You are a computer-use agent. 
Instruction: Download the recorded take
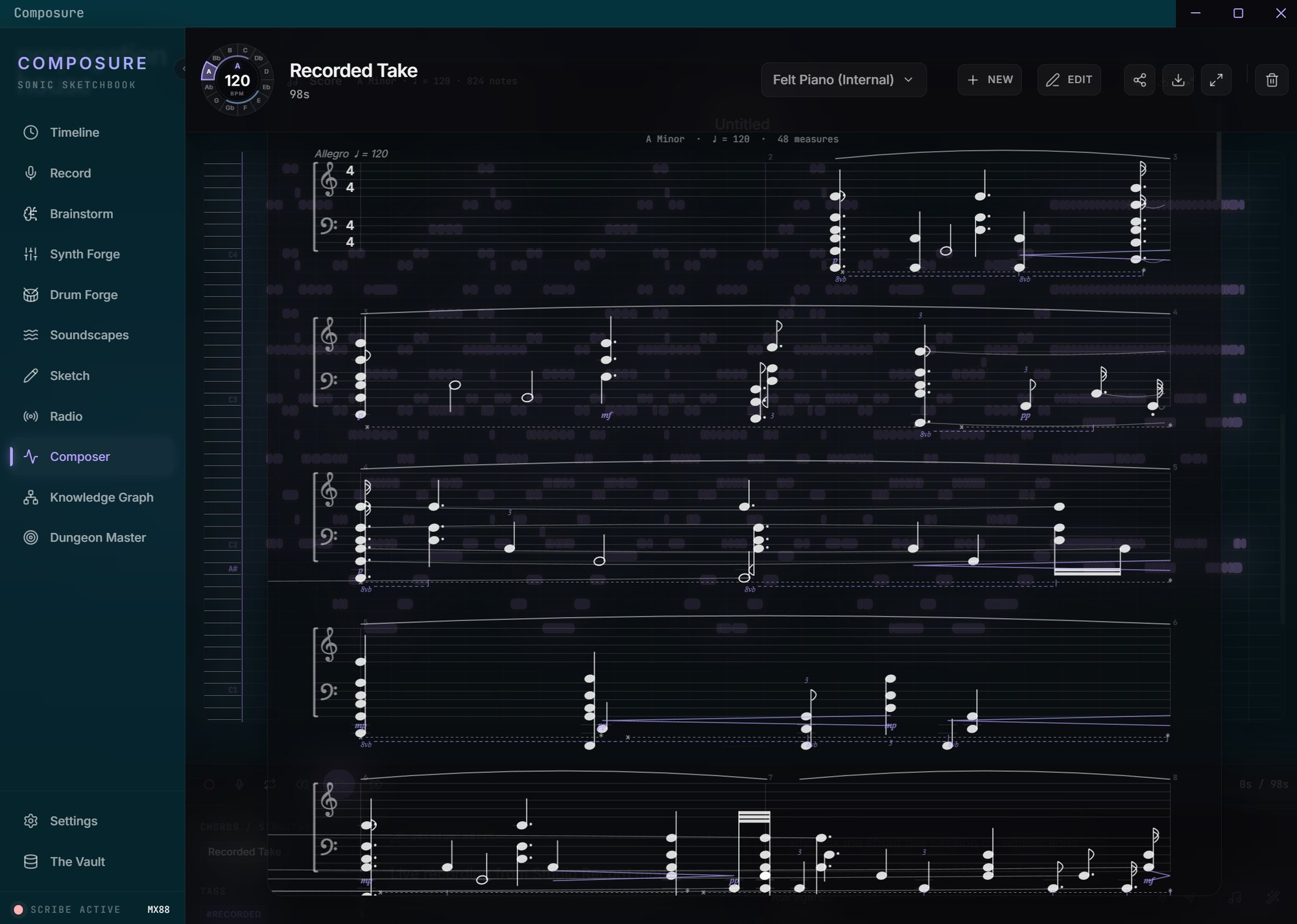[1178, 80]
